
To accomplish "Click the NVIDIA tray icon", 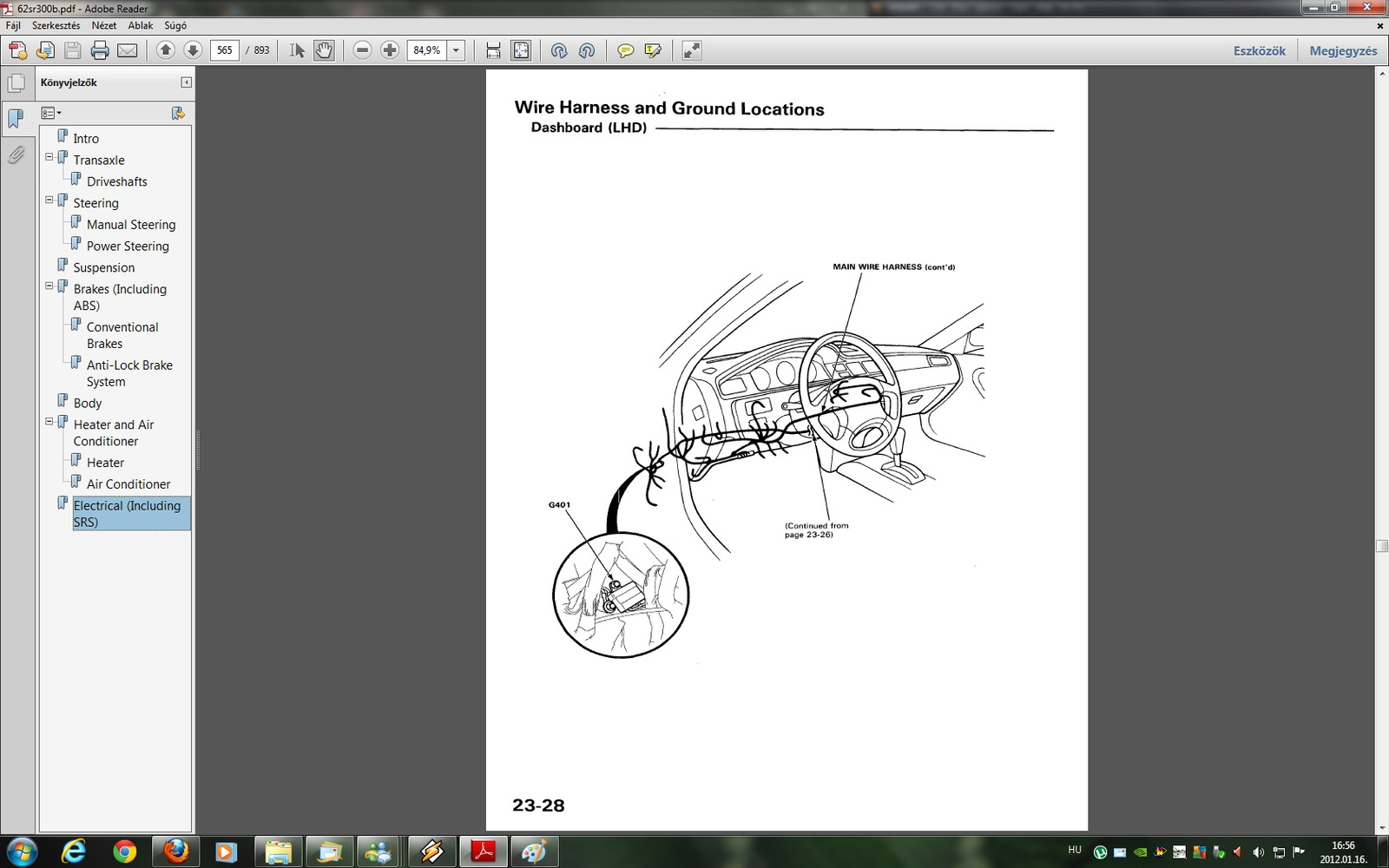I will click(x=1139, y=852).
